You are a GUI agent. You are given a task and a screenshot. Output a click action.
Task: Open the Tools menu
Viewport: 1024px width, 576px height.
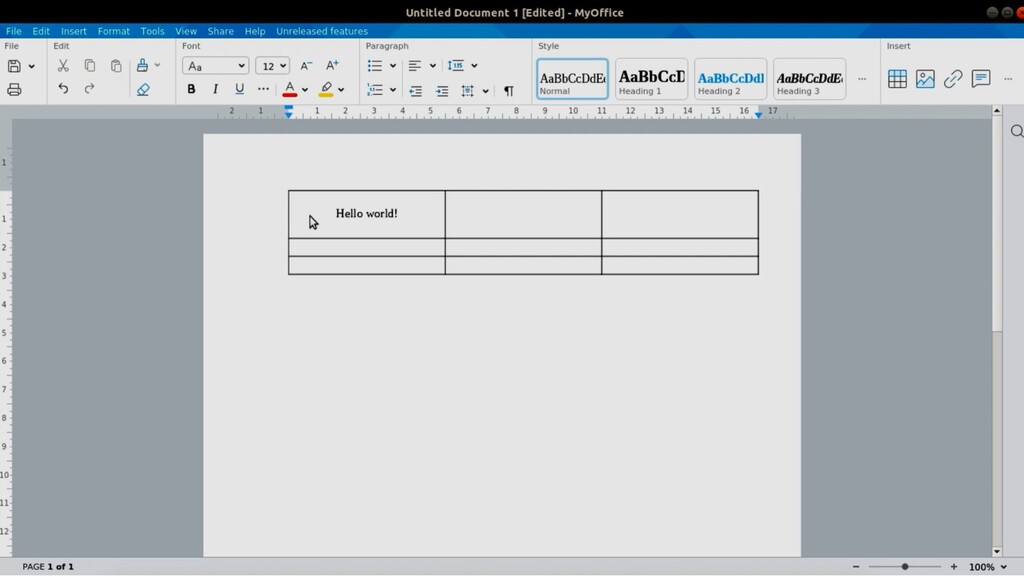[x=152, y=31]
